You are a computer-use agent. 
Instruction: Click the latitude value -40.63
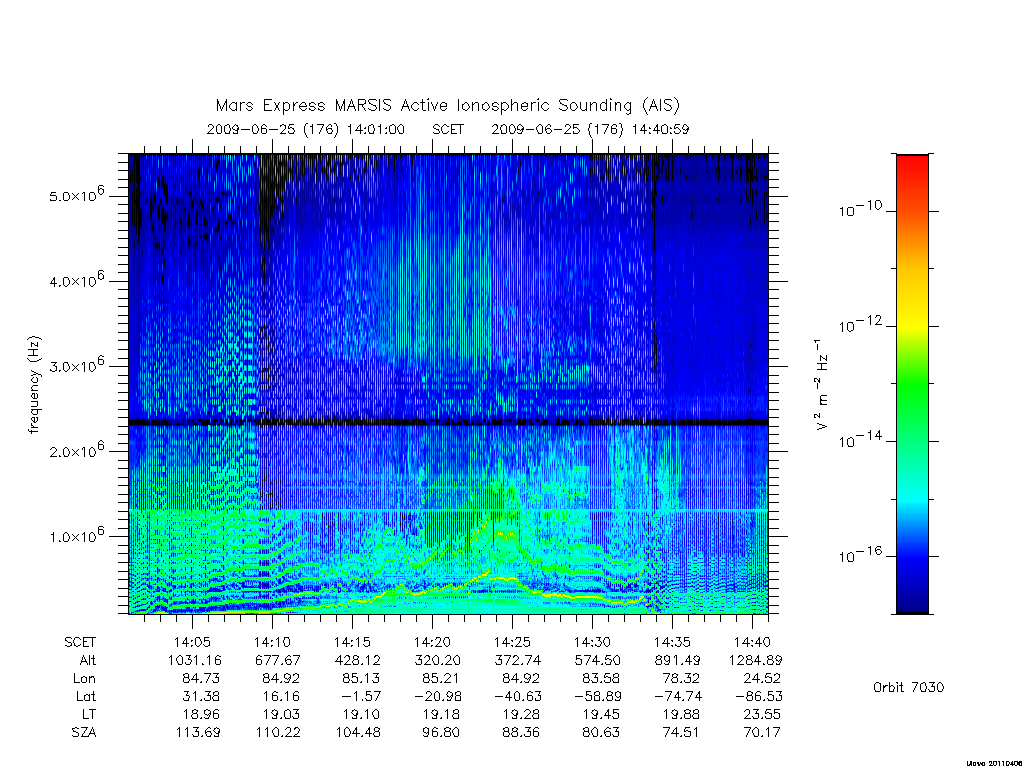tap(517, 697)
